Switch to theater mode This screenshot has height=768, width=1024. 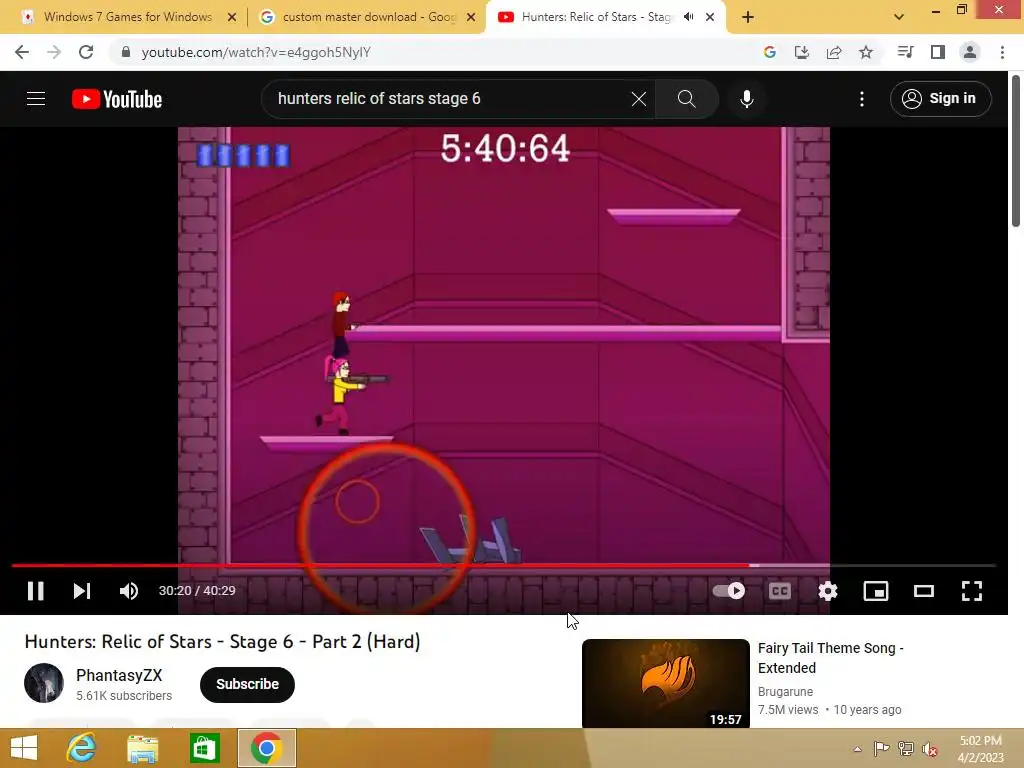pyautogui.click(x=923, y=590)
